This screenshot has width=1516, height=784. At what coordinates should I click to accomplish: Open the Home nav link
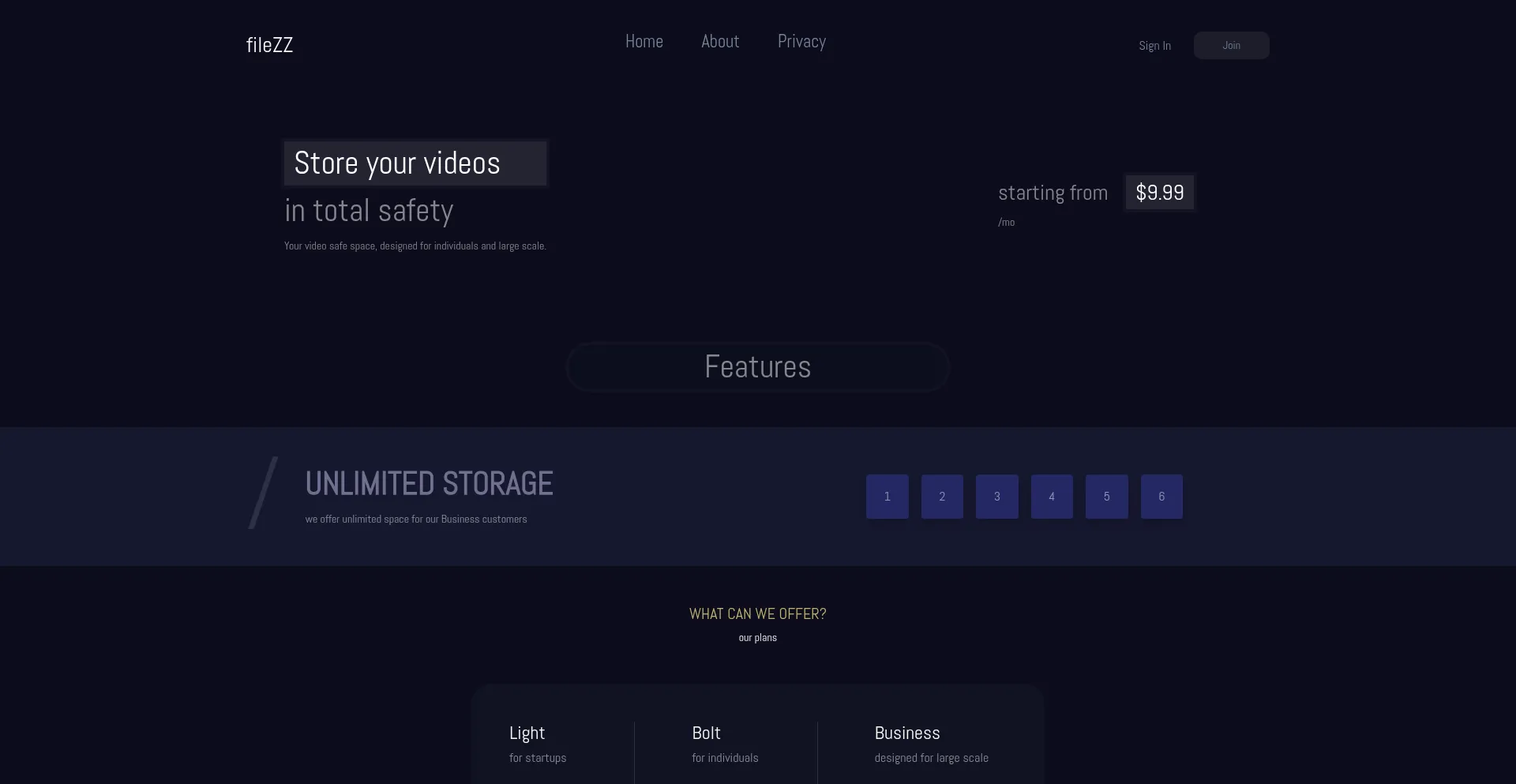click(x=644, y=42)
